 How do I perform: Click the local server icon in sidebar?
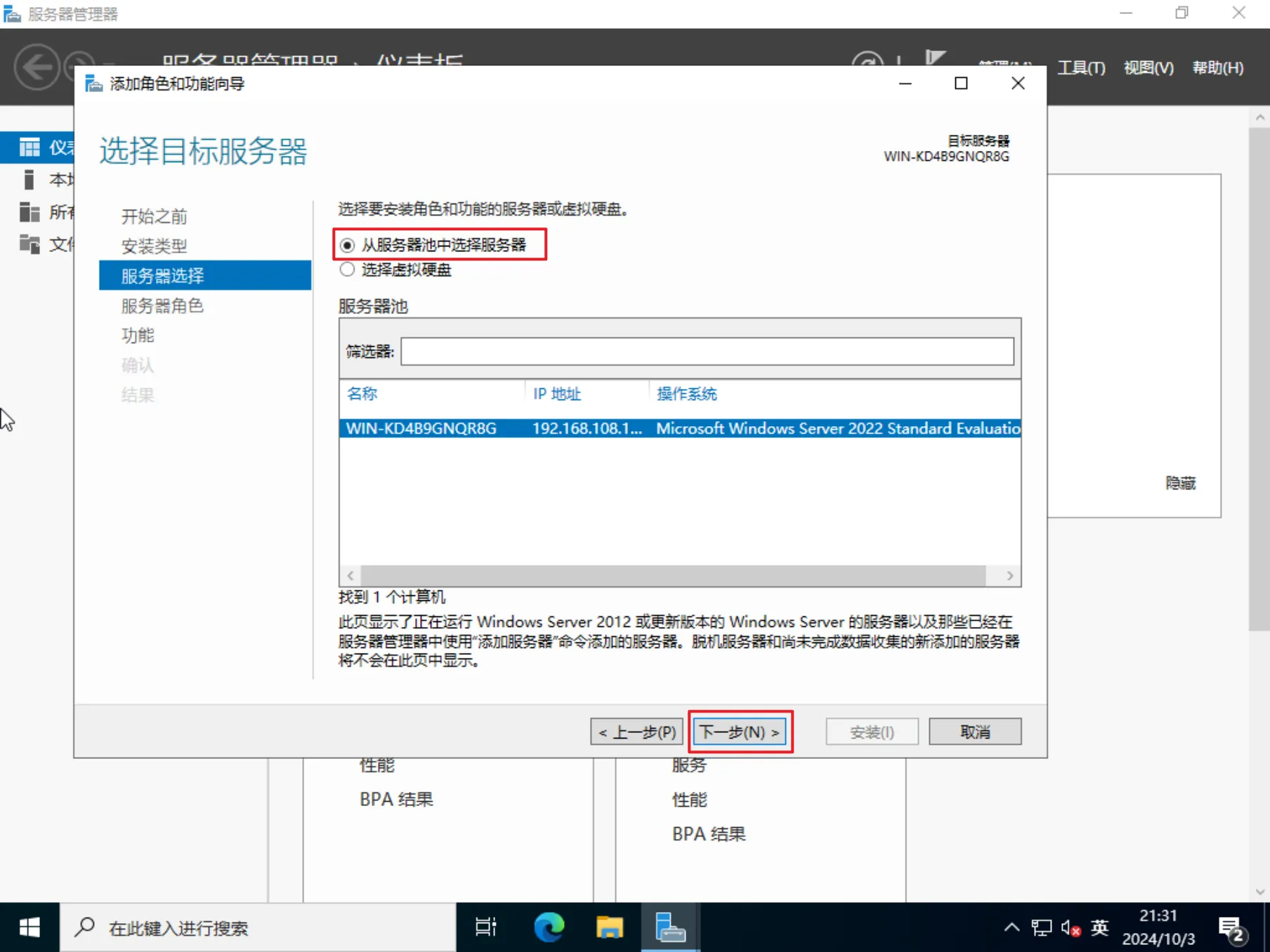click(x=29, y=180)
